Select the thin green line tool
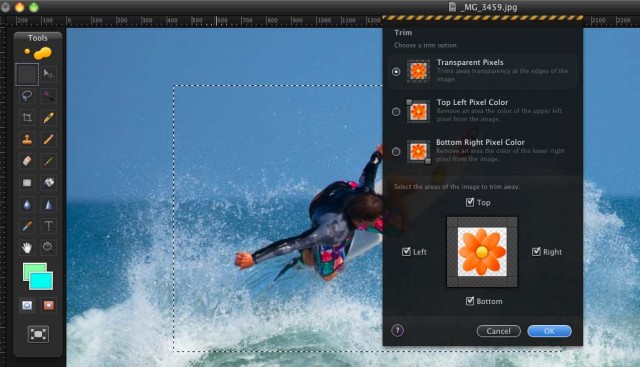Viewport: 640px width, 367px height. 49,161
